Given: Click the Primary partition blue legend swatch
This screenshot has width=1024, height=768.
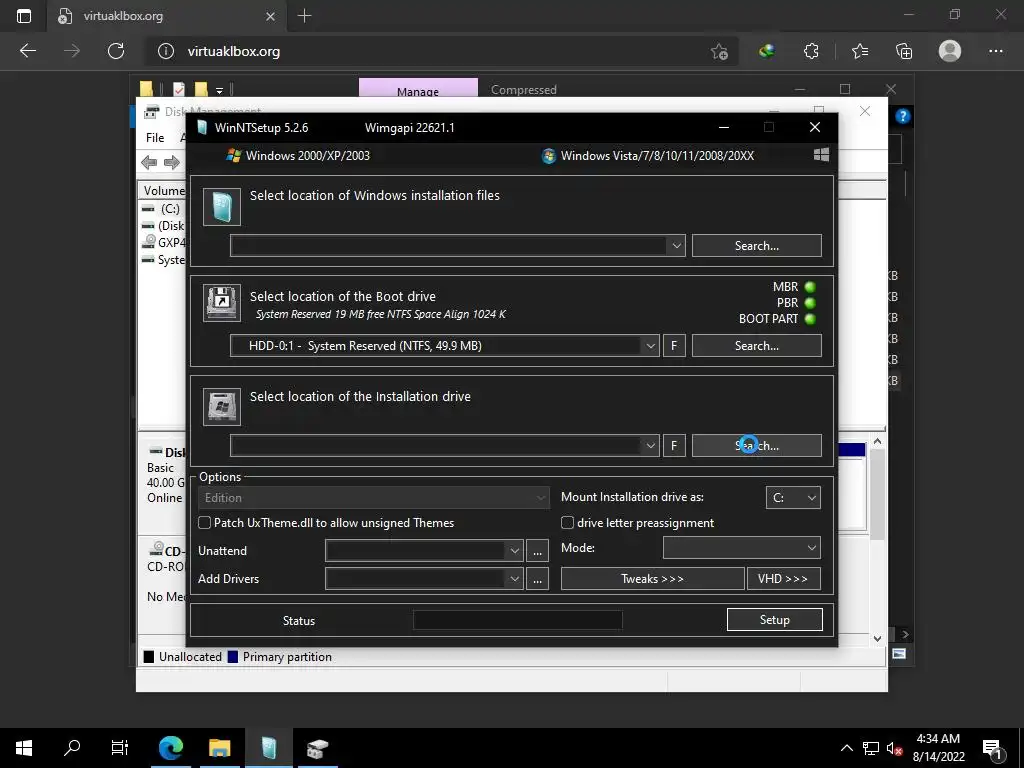Looking at the screenshot, I should 232,656.
